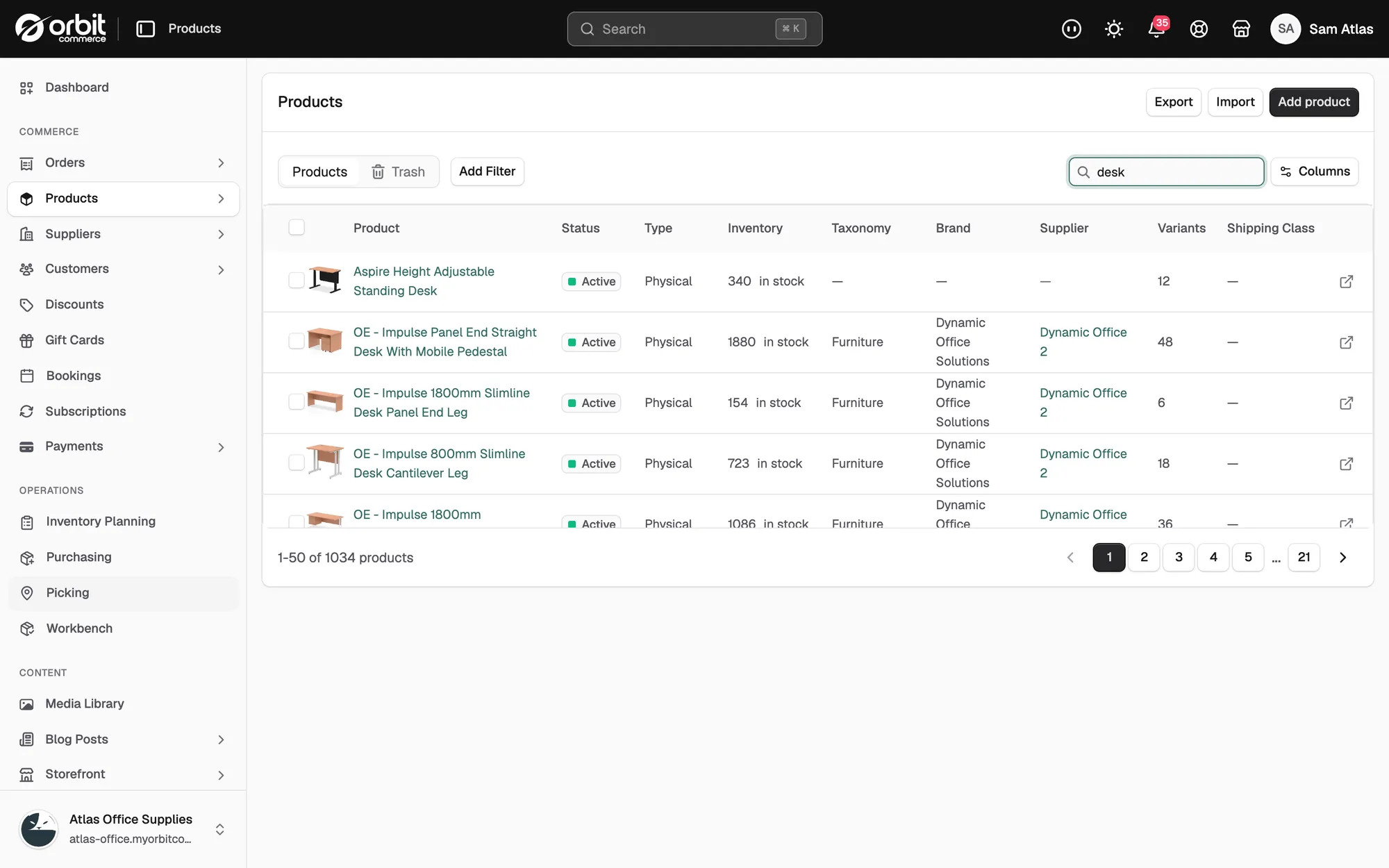Click the Aspire Standing Desk thumbnail image
Image resolution: width=1389 pixels, height=868 pixels.
pyautogui.click(x=325, y=280)
